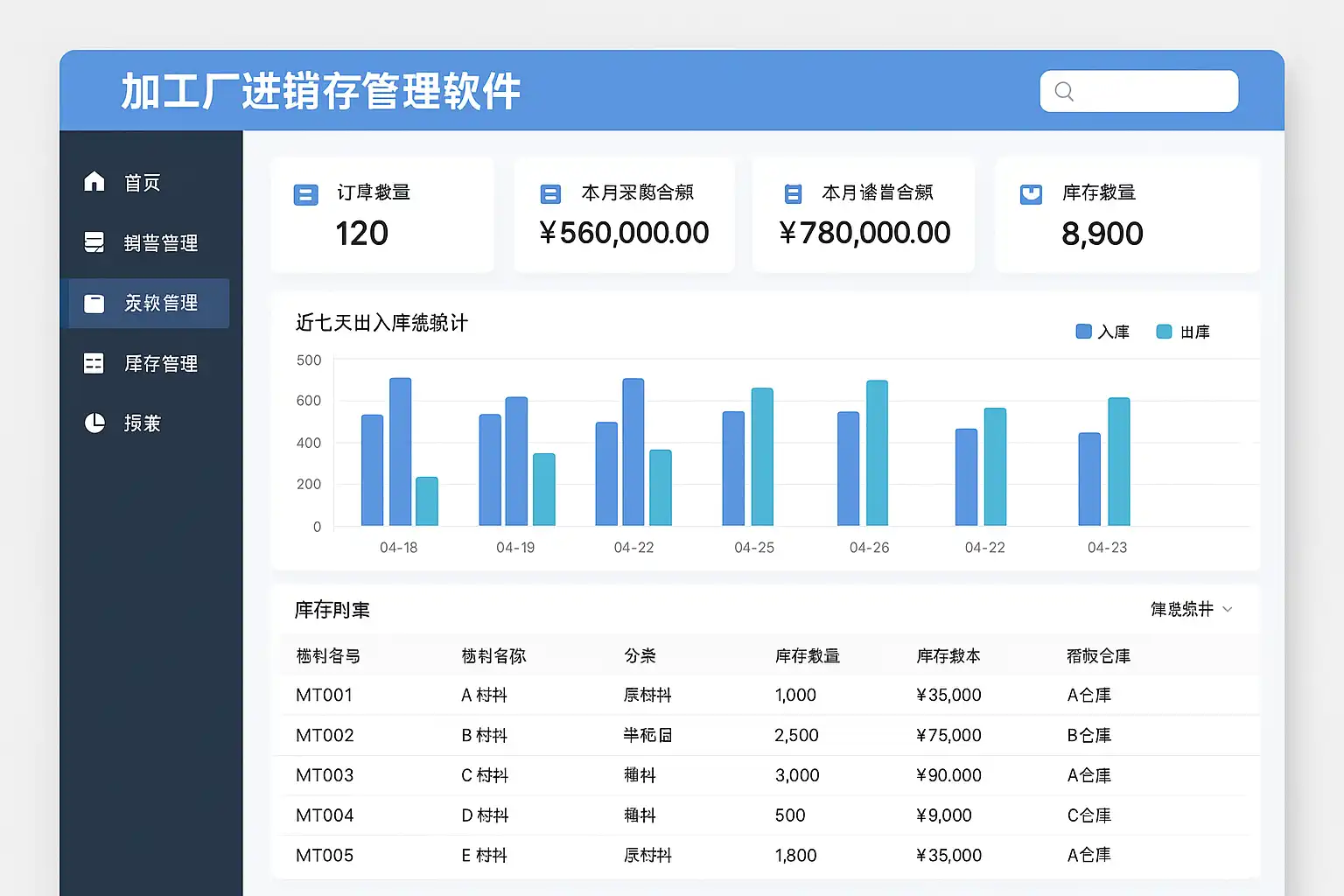Screen dimensions: 1344x896
Task: Click the icon on the ¥780,000.00 card
Action: [x=793, y=194]
